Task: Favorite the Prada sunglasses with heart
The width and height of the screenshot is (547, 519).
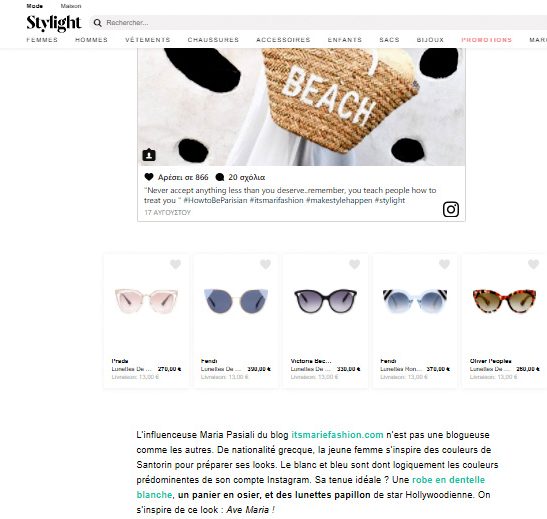Action: 175,264
